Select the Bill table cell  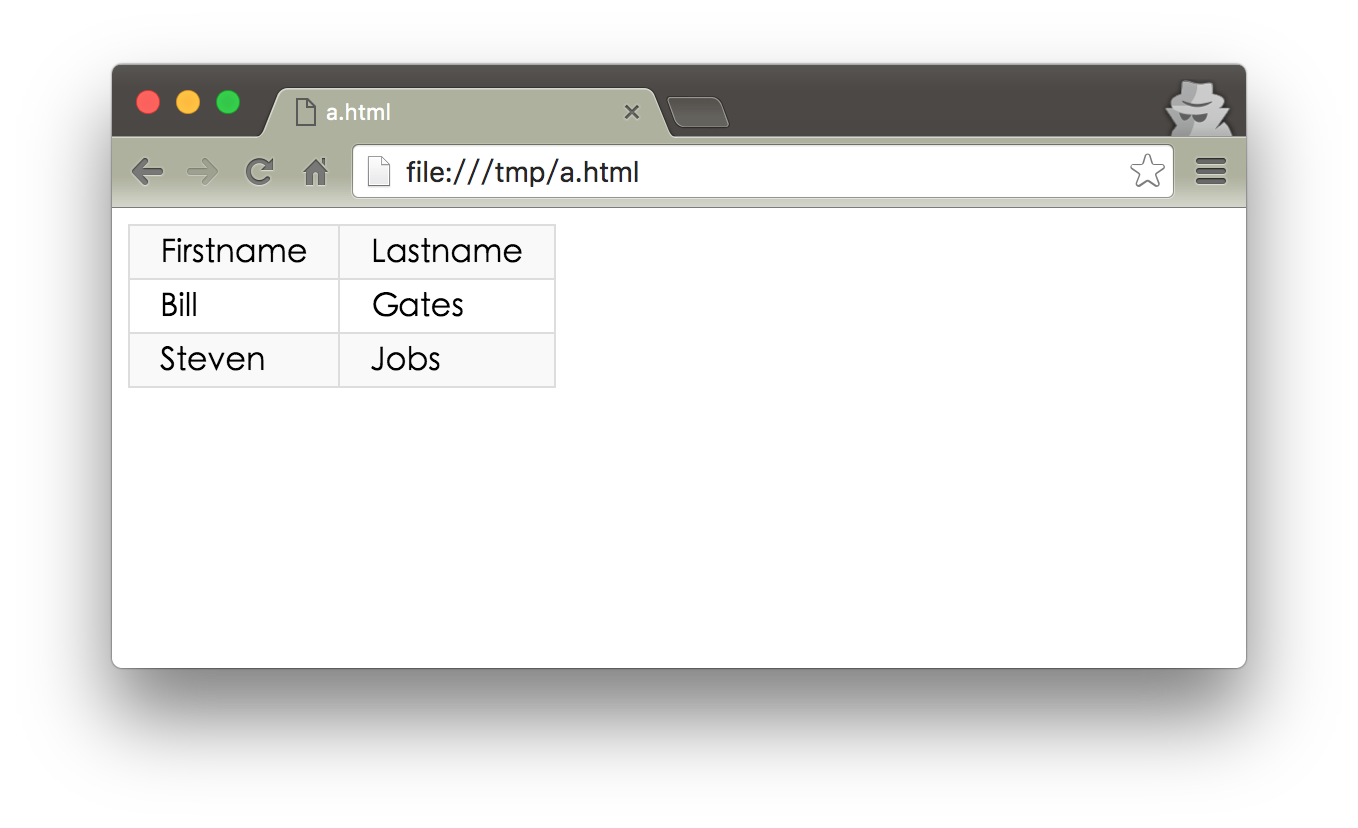click(x=234, y=305)
